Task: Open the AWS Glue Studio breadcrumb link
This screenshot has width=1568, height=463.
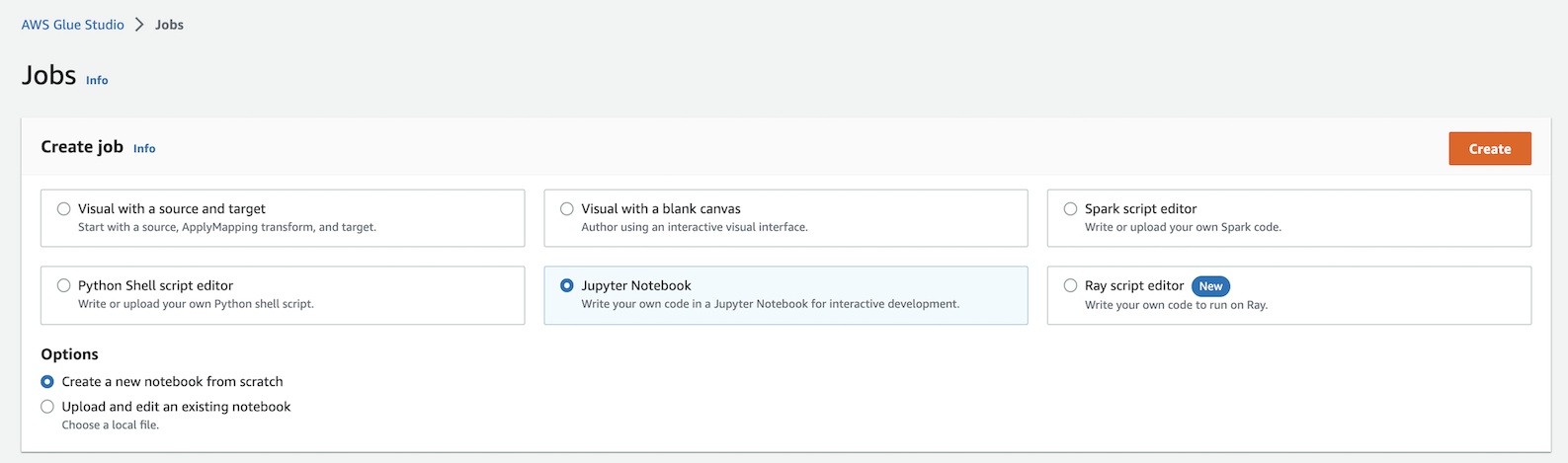Action: click(x=73, y=25)
